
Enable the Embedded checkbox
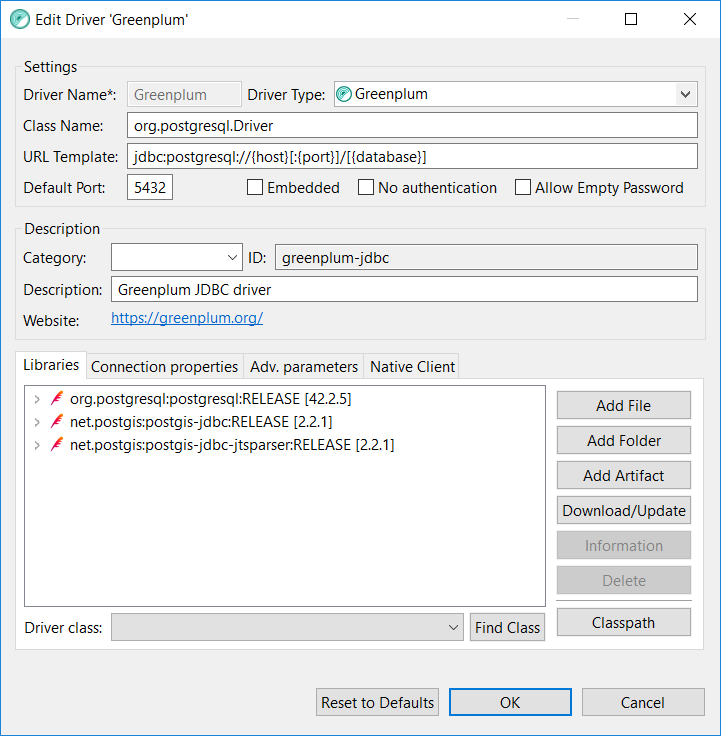255,187
